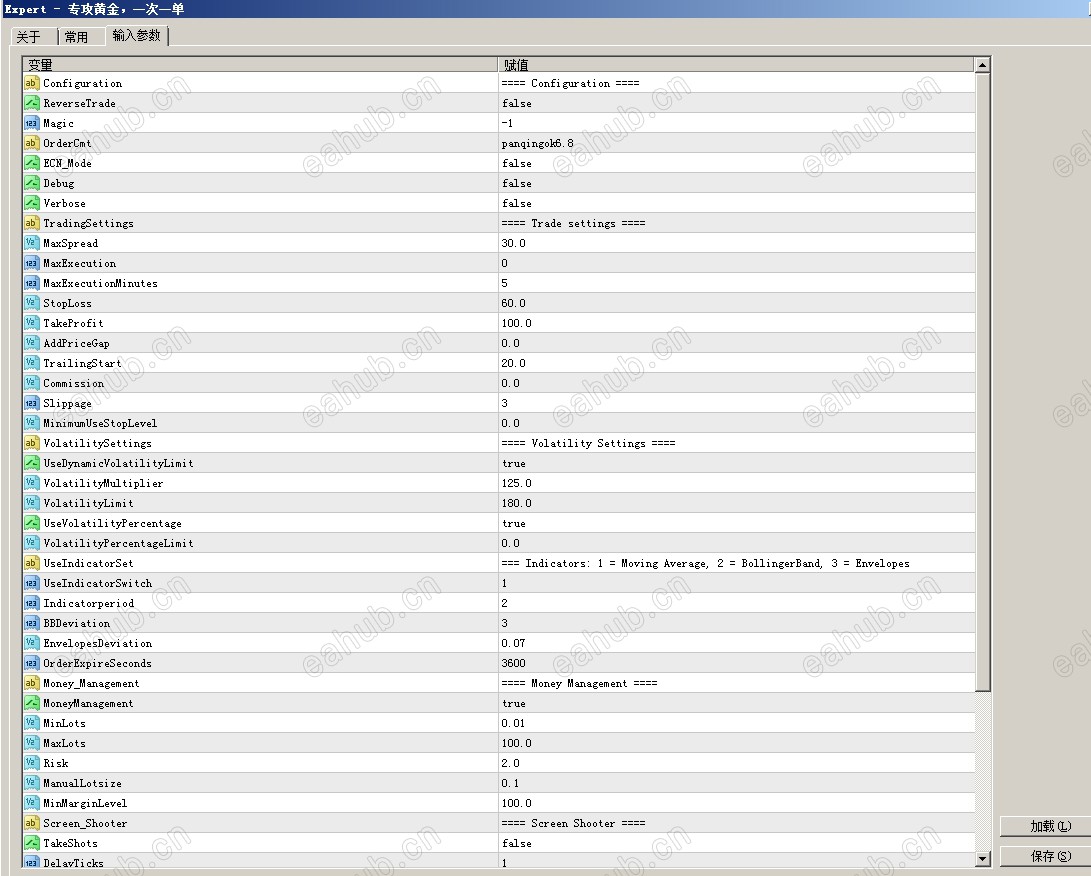
Task: Click the boolean icon beside ECN_Mode
Action: coord(31,164)
